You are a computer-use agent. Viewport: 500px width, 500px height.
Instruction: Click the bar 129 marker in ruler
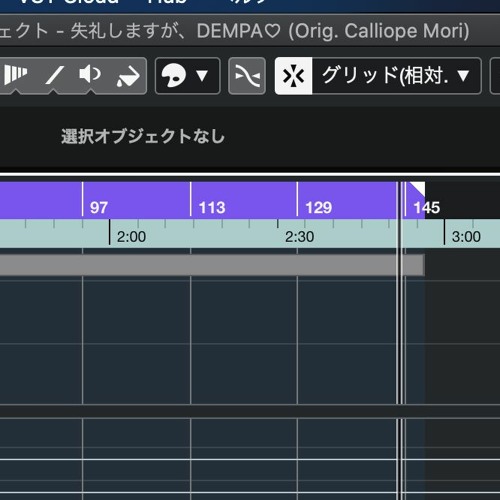click(319, 207)
